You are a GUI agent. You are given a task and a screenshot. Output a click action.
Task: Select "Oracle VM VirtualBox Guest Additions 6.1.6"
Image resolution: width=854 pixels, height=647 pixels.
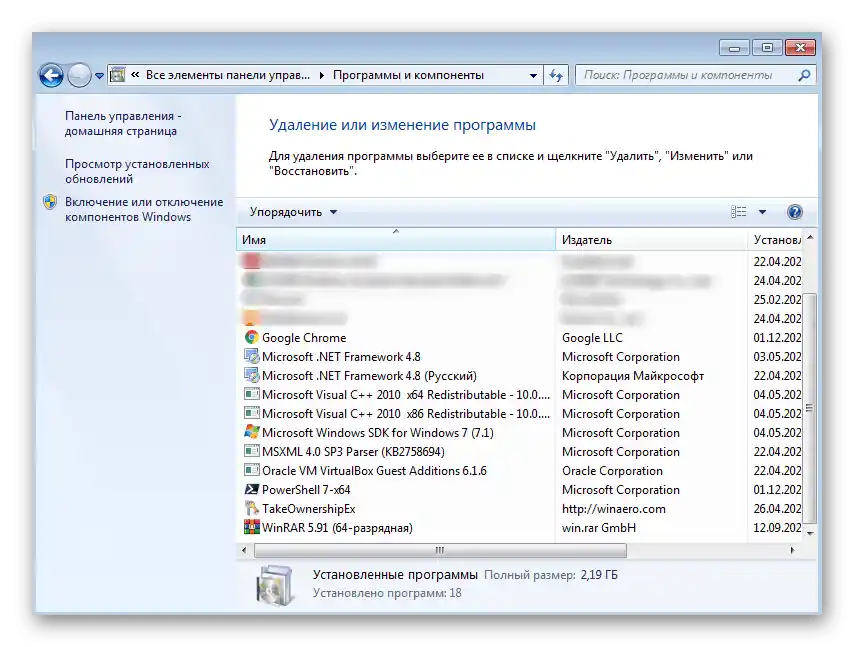coord(519,471)
